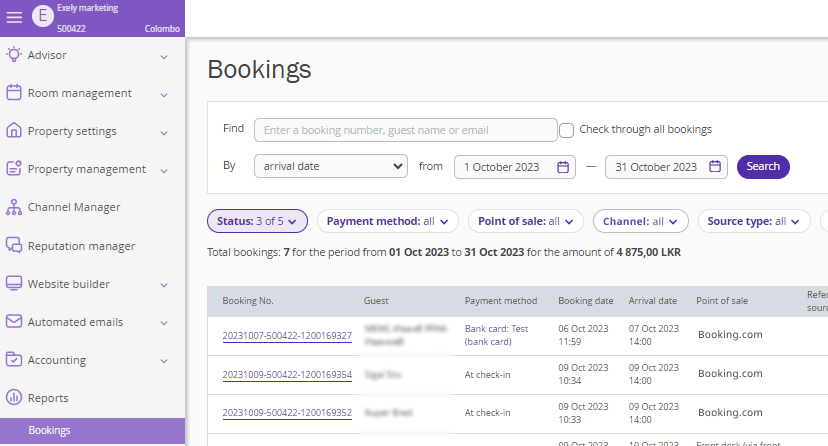Click the Automated emails envelope icon
This screenshot has width=828, height=446.
tap(14, 322)
